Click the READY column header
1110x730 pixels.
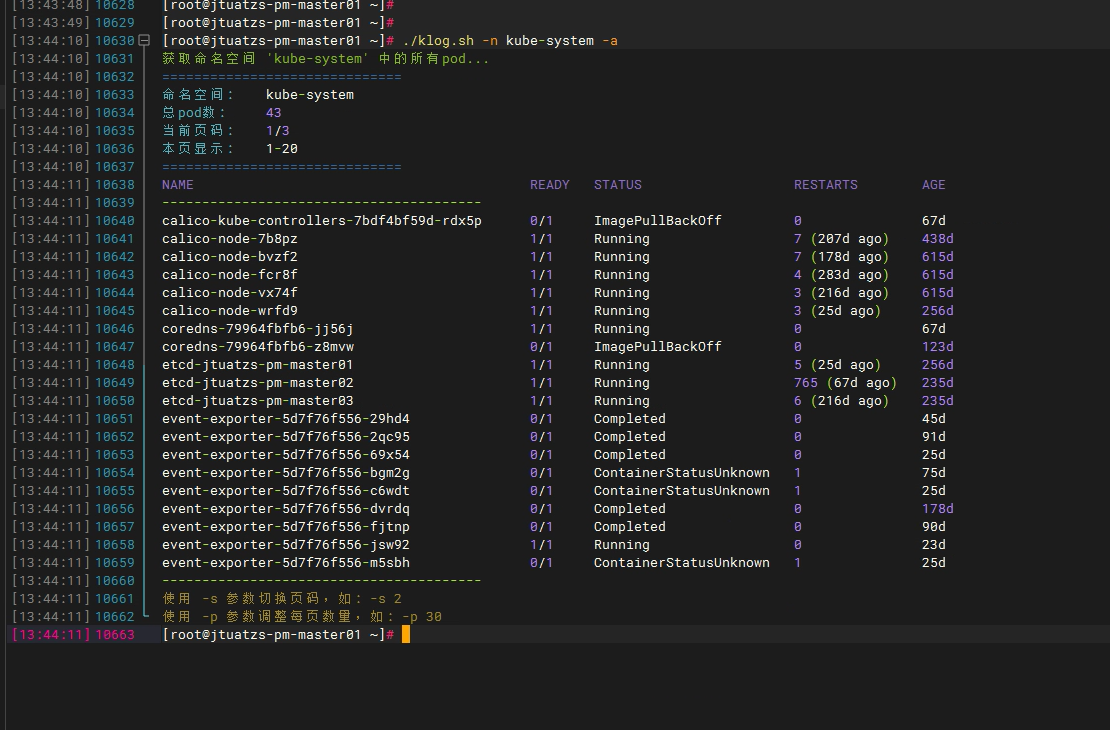(549, 185)
